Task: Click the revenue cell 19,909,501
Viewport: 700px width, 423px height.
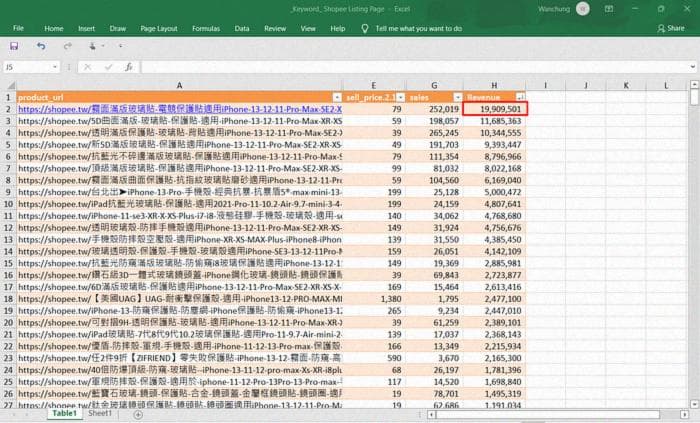Action: click(x=495, y=109)
